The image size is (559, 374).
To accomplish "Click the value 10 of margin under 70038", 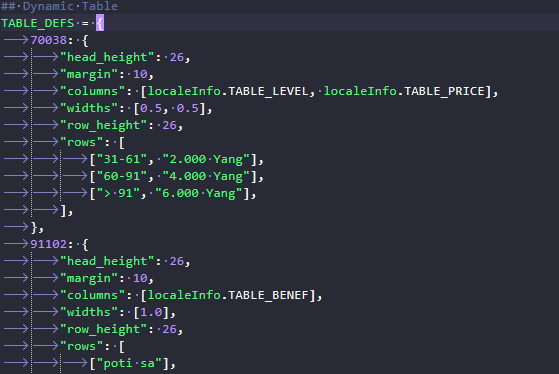I will pyautogui.click(x=140, y=74).
